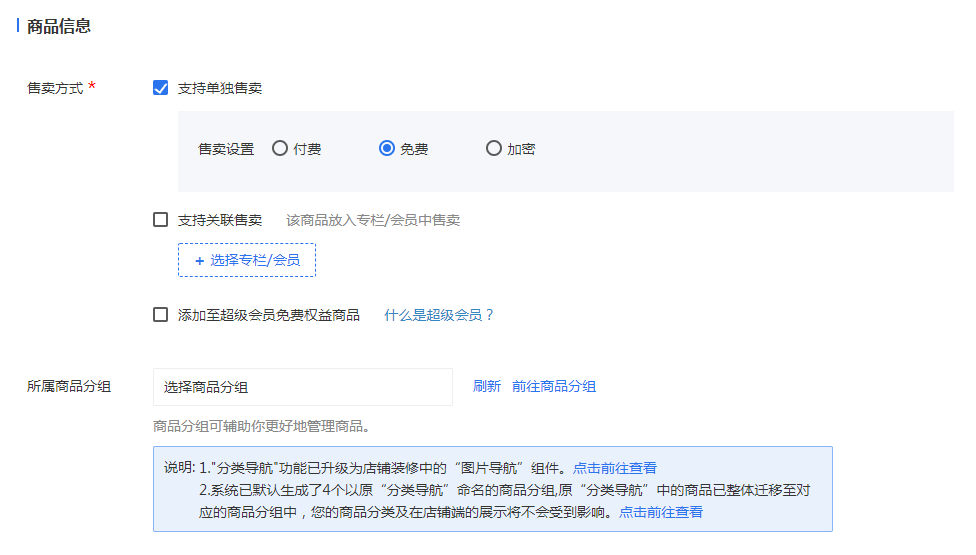Uncheck the 支持单独售卖 checkbox

[161, 88]
